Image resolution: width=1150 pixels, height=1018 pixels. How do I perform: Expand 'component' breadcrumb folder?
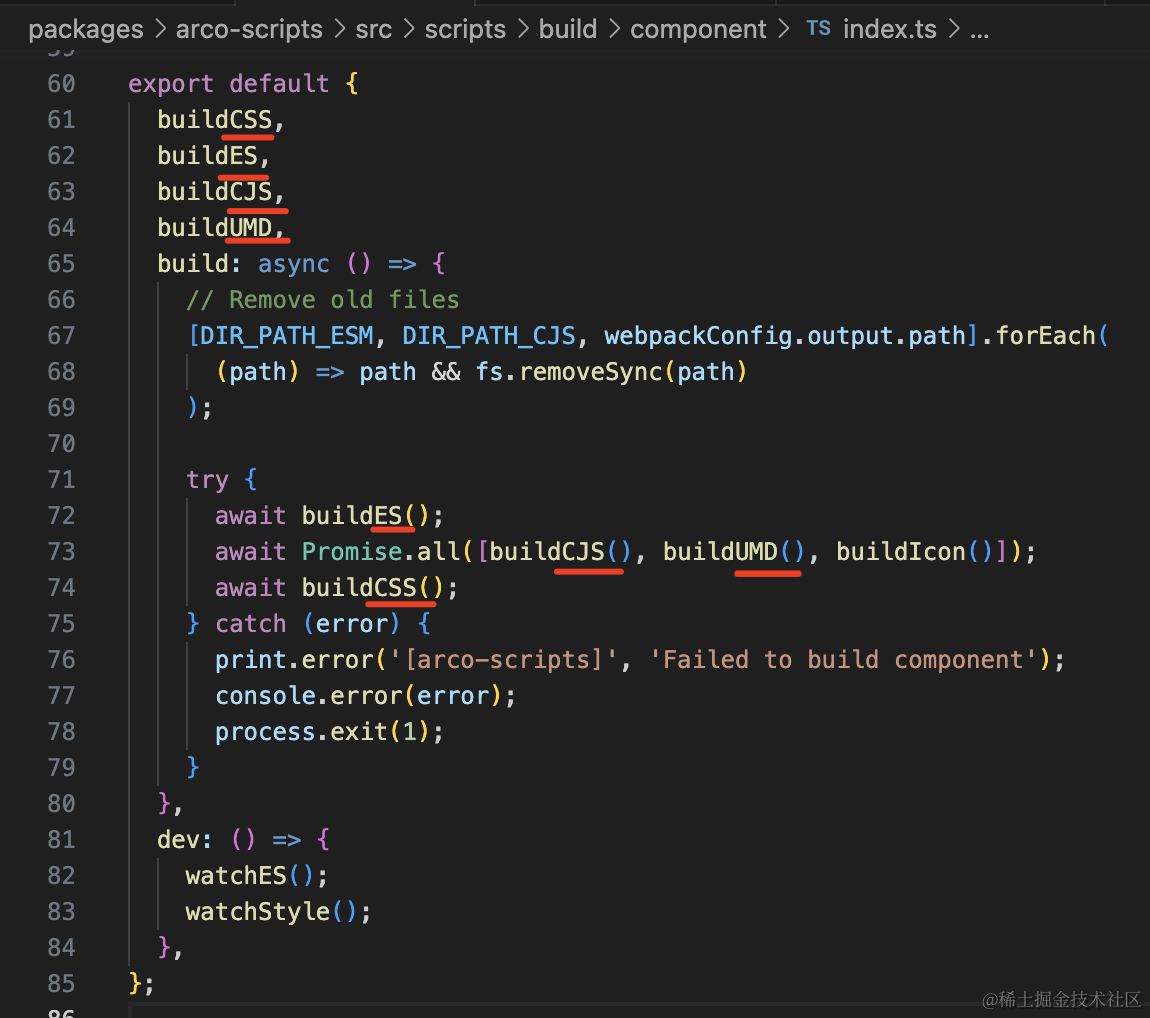click(x=698, y=29)
